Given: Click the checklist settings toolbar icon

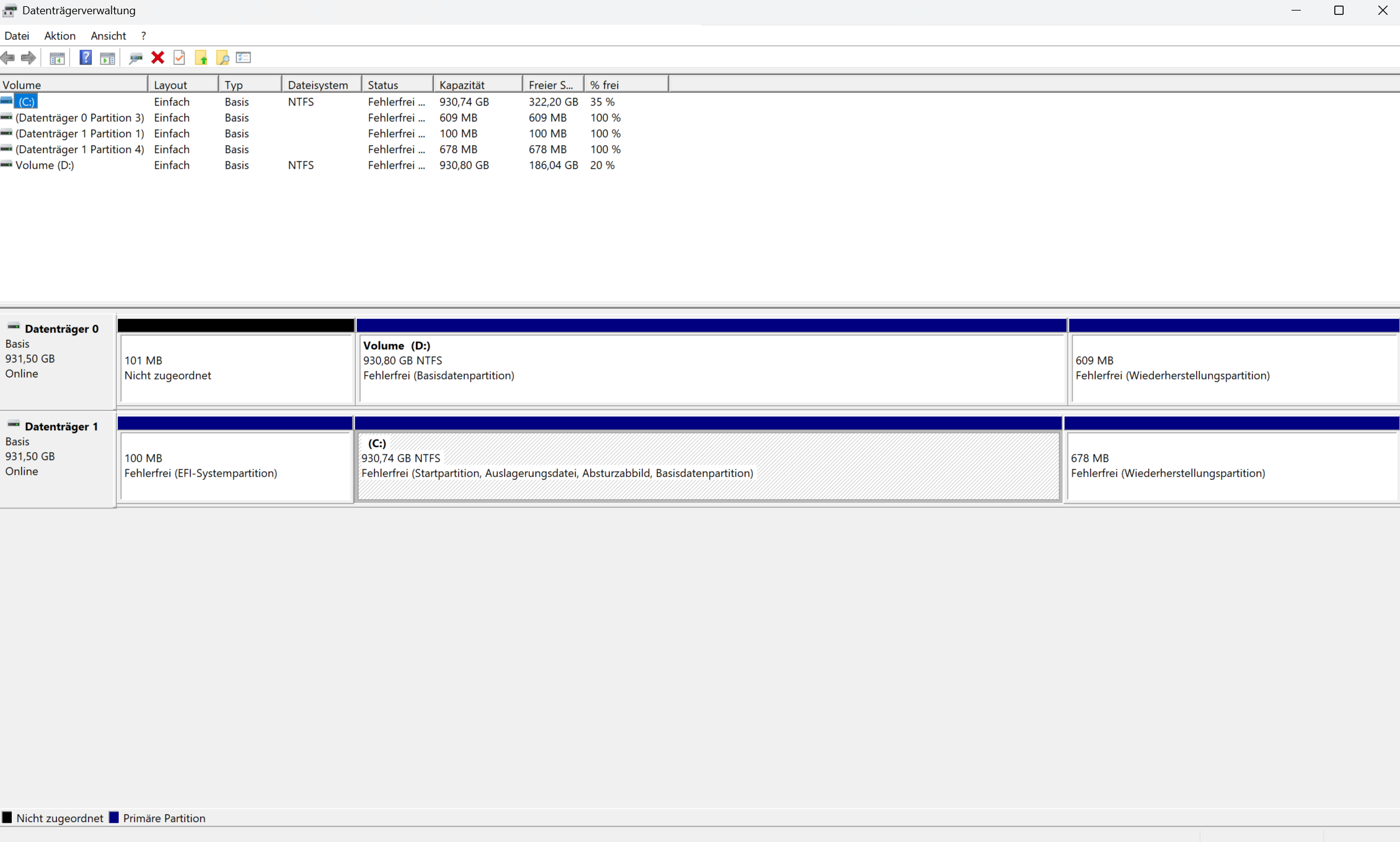Looking at the screenshot, I should click(x=244, y=58).
